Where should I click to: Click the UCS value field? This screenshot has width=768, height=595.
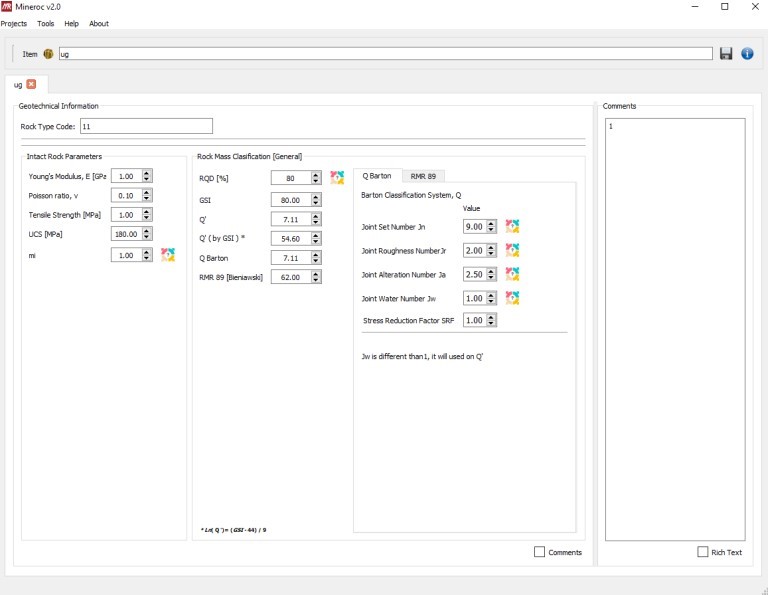127,234
